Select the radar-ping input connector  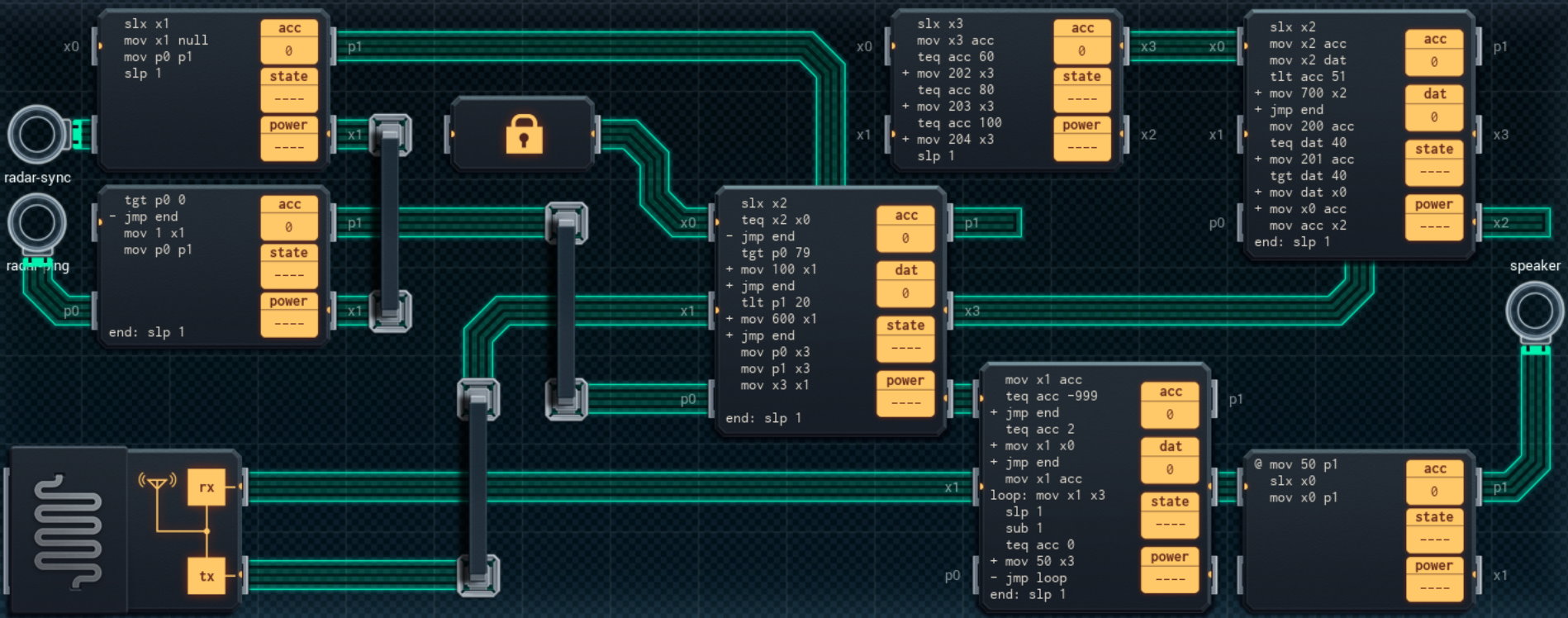coord(37,223)
